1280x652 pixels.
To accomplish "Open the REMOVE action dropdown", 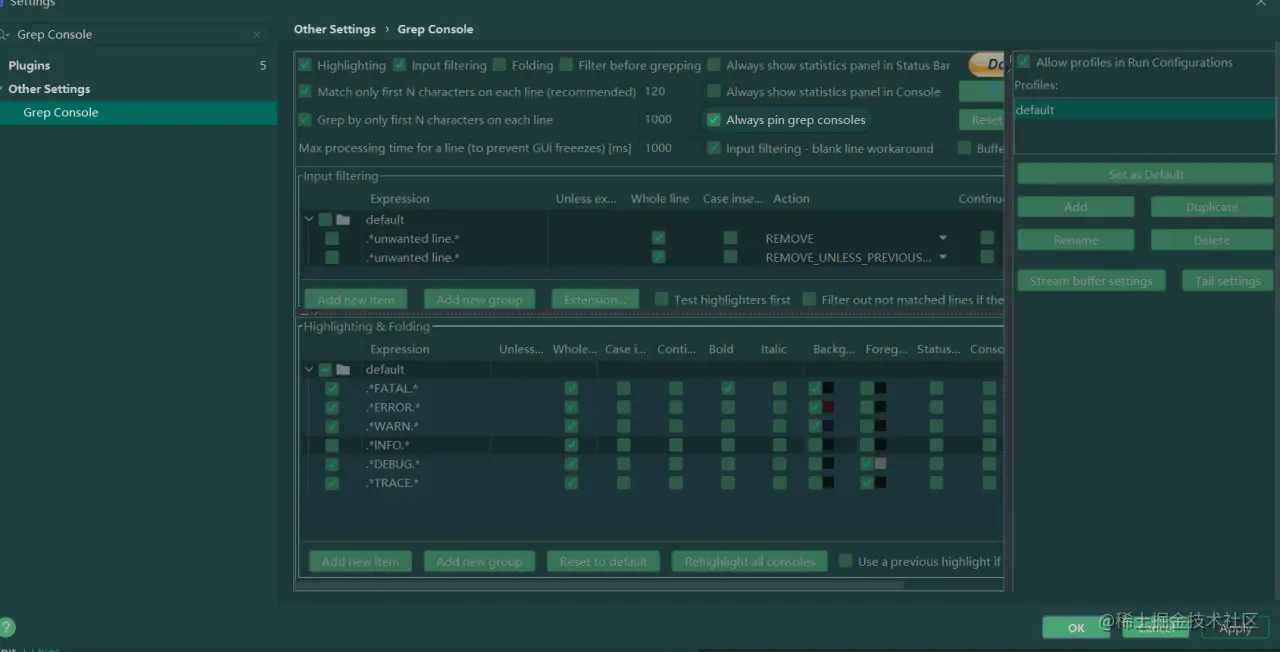I will click(942, 239).
